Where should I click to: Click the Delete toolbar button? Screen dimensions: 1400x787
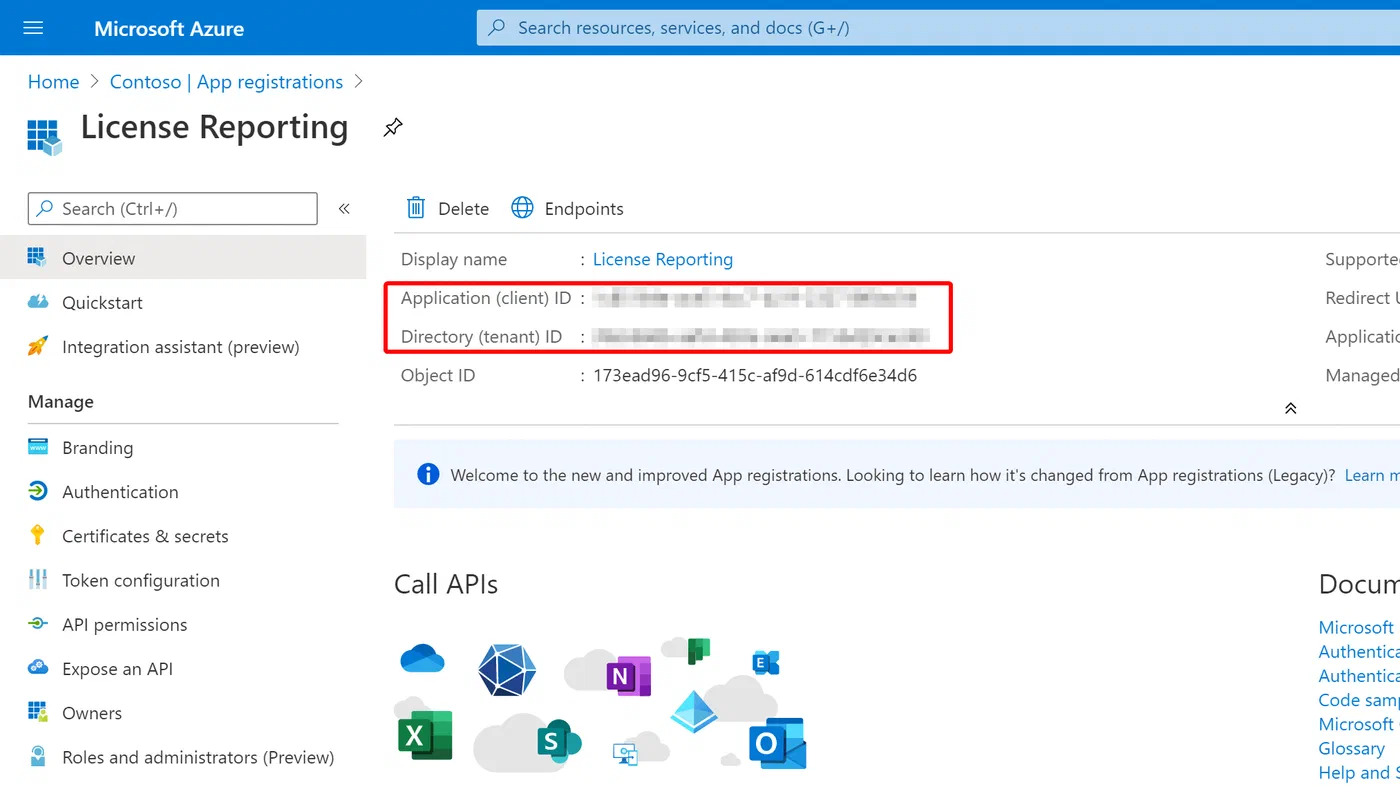pyautogui.click(x=447, y=208)
